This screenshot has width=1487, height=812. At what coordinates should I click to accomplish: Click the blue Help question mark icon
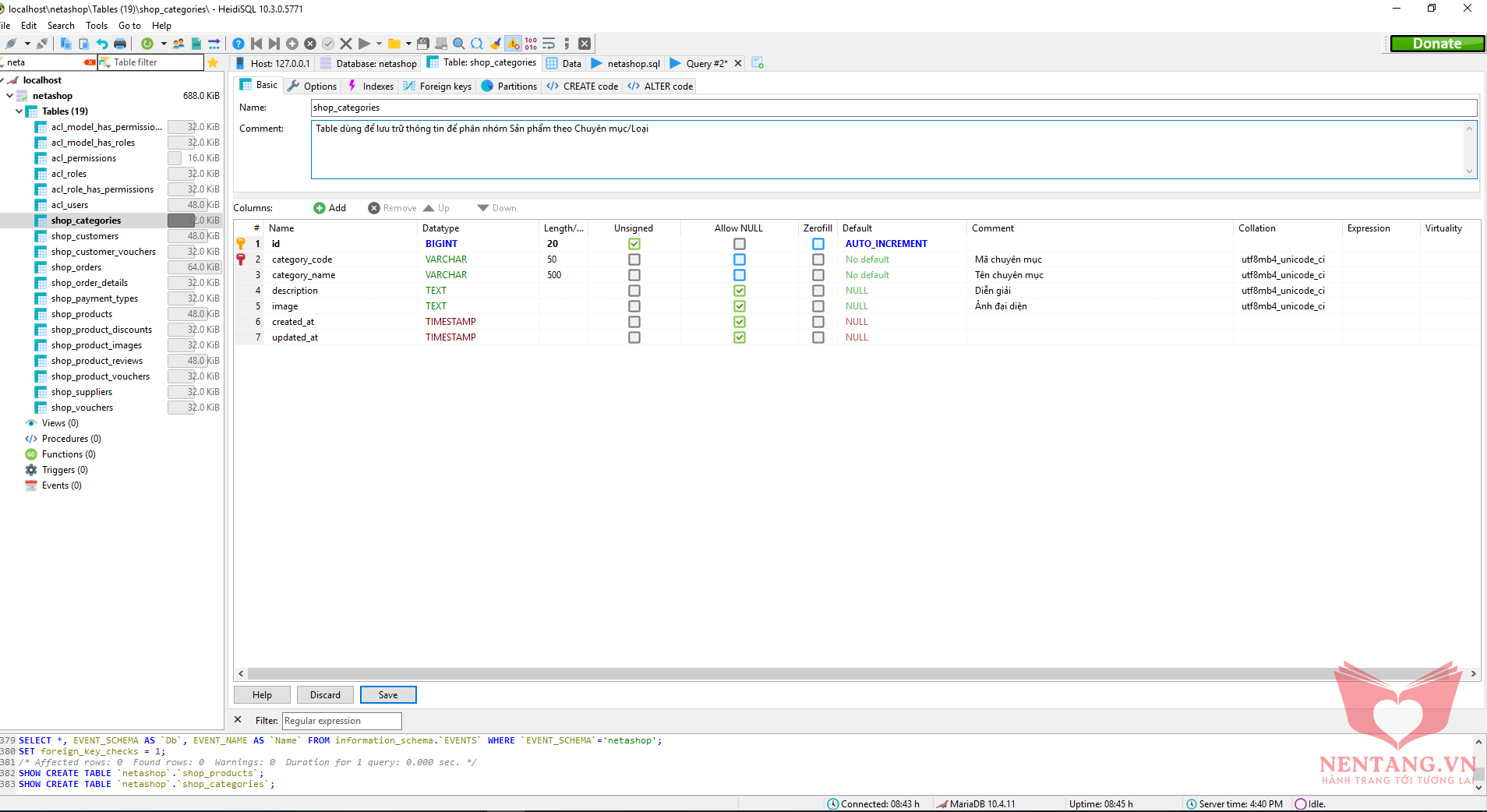(238, 44)
